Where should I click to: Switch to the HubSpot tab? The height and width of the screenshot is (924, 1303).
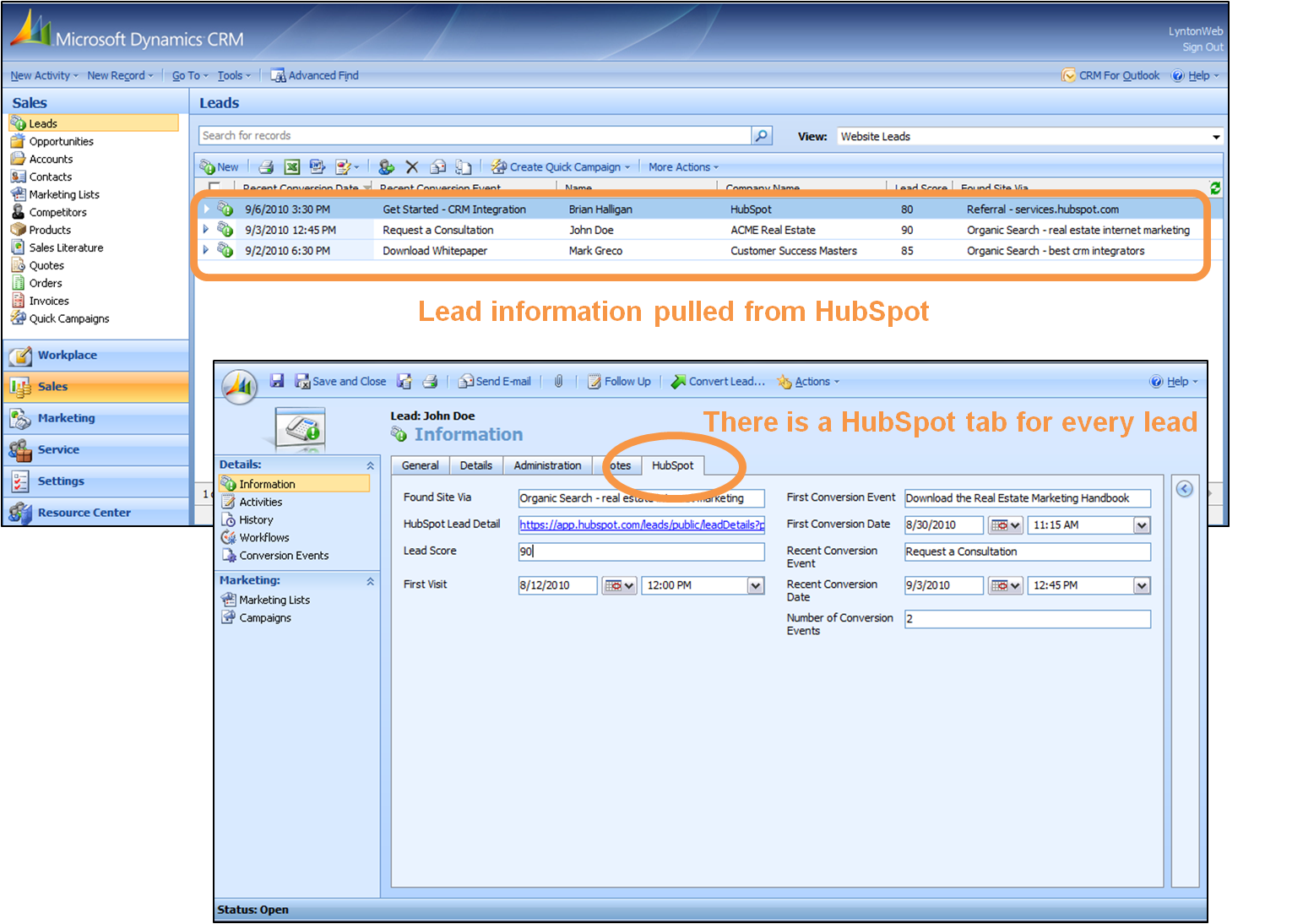672,465
